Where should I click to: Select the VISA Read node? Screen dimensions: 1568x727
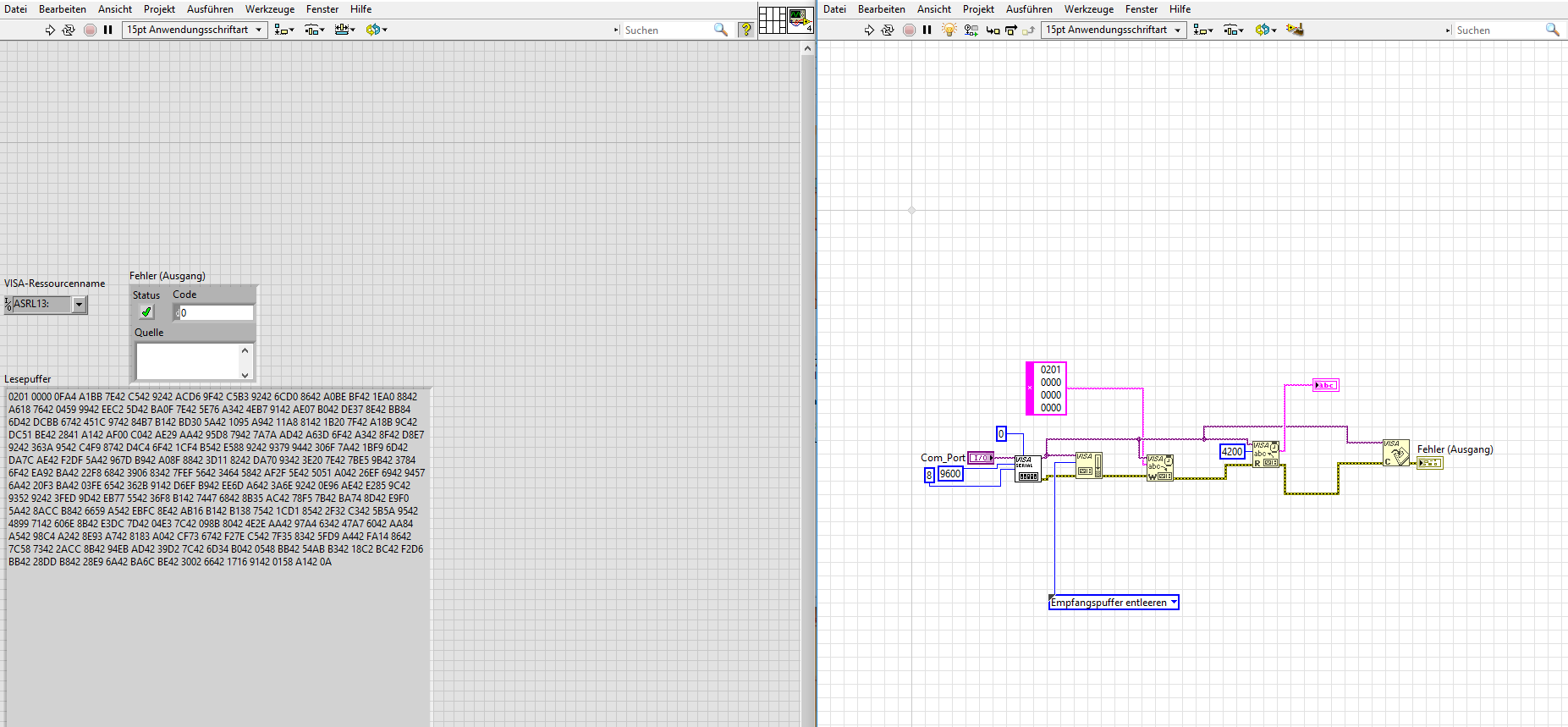click(1265, 454)
